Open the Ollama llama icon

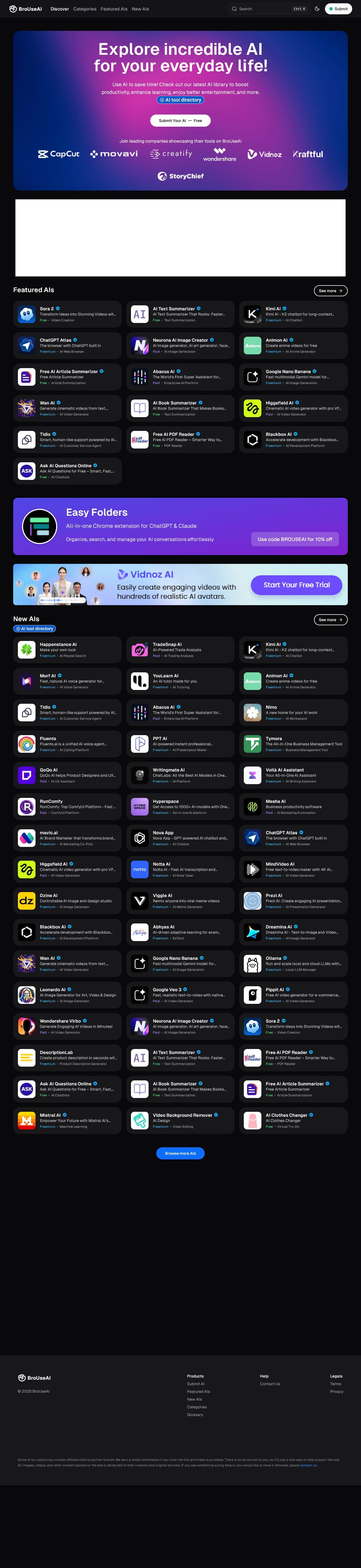pyautogui.click(x=253, y=964)
